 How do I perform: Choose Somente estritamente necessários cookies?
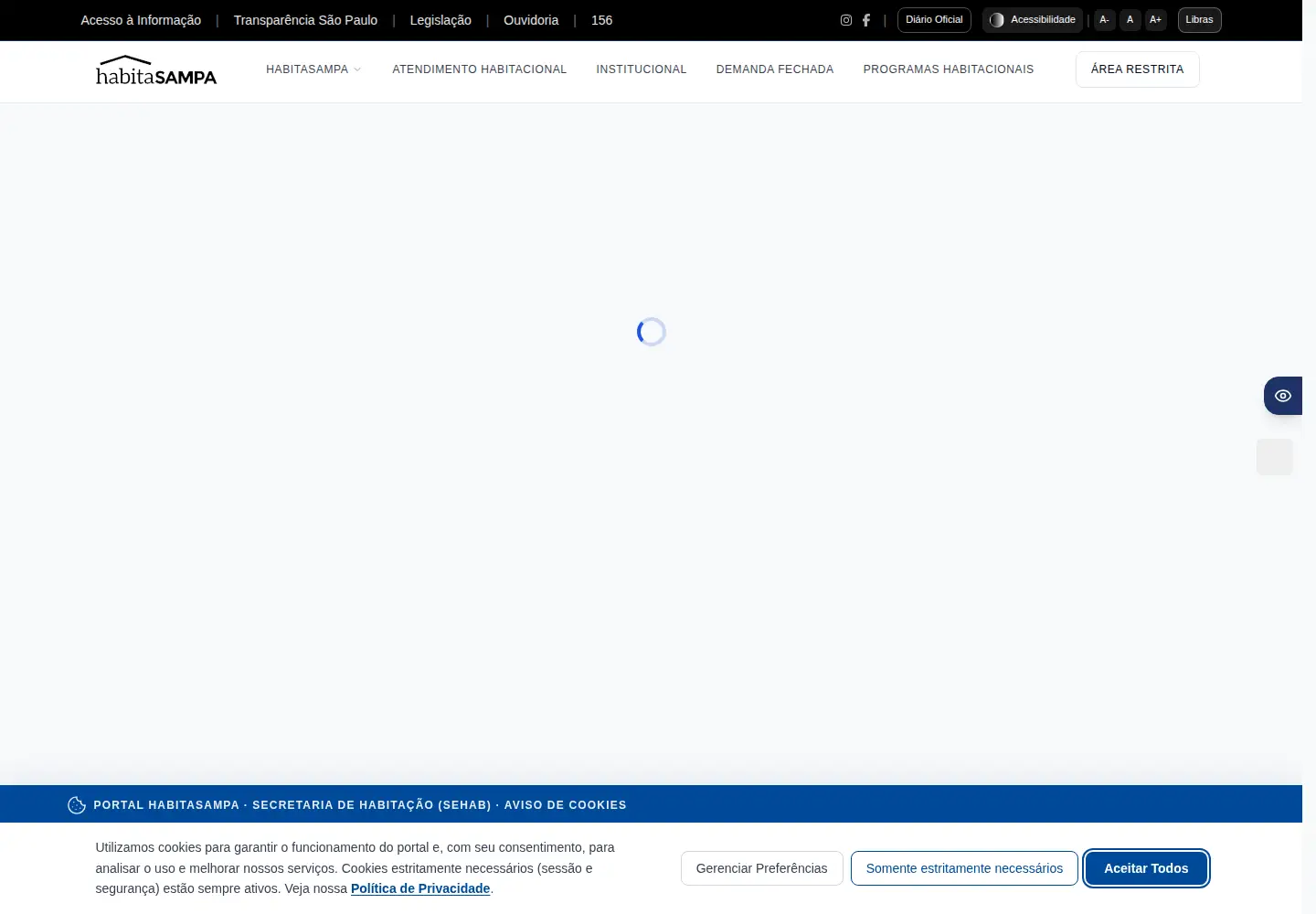coord(964,868)
